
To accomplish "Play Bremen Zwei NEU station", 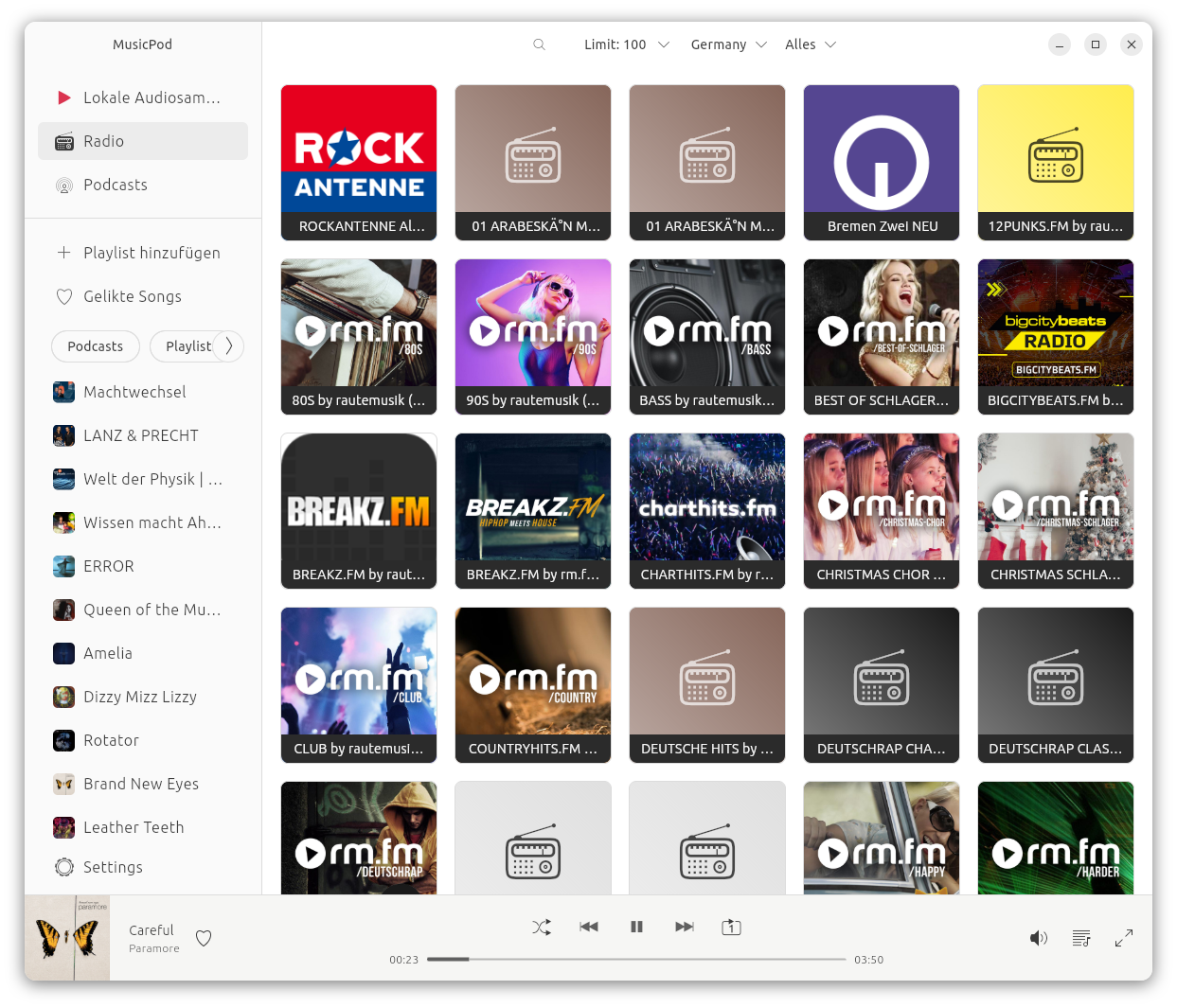I will coord(882,163).
